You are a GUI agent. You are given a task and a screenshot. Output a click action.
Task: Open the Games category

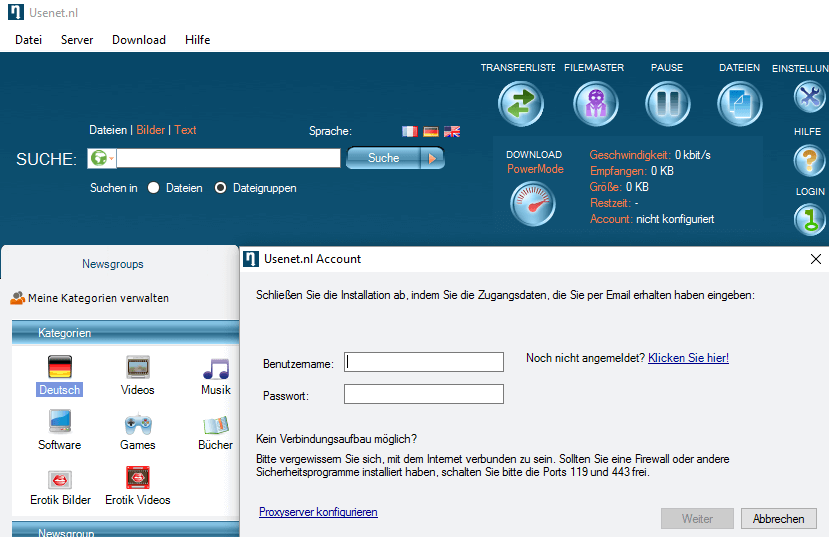[137, 430]
